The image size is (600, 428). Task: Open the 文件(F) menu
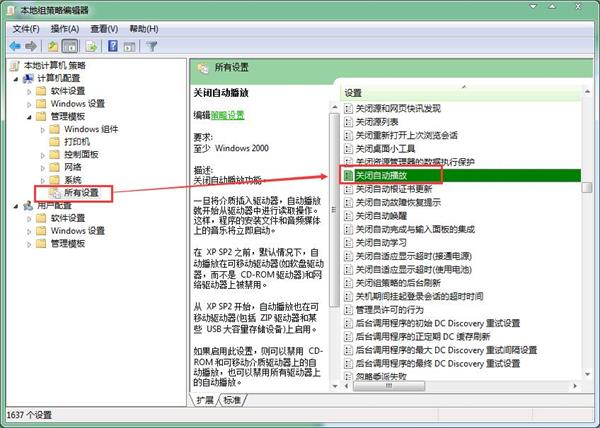[x=26, y=29]
